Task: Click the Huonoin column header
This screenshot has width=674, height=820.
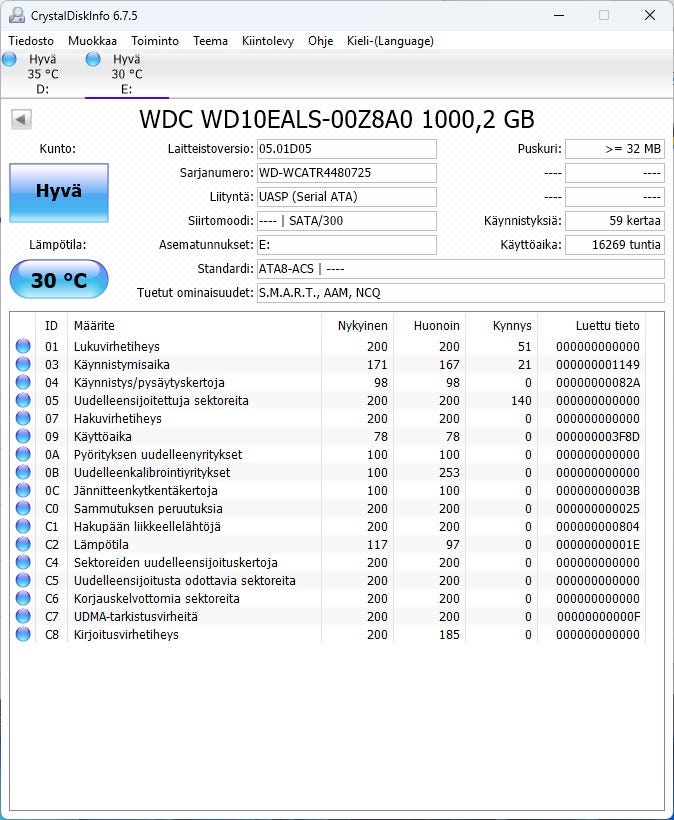Action: pyautogui.click(x=429, y=325)
